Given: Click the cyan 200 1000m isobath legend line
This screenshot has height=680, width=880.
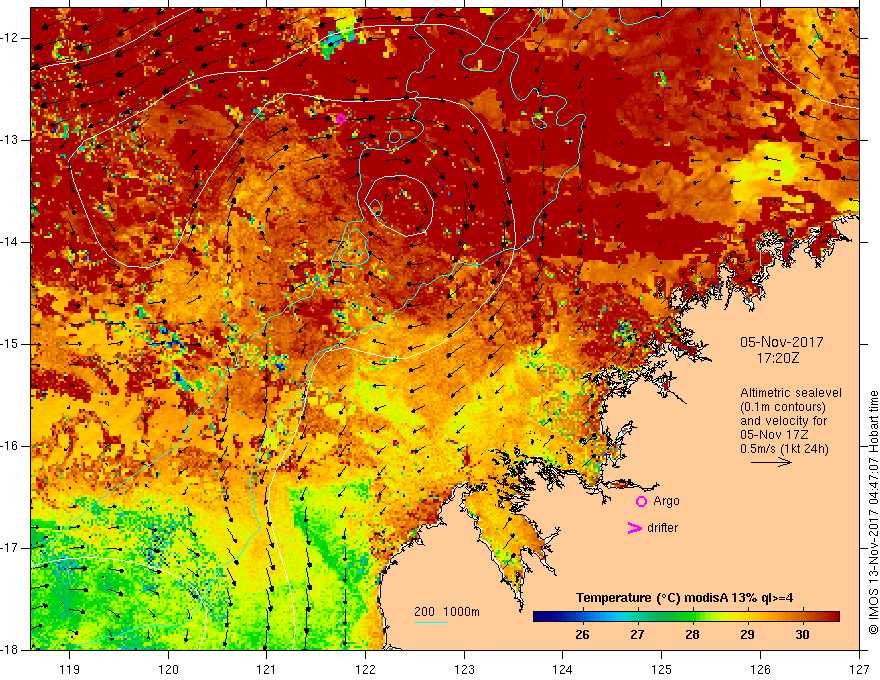Looking at the screenshot, I should (x=430, y=622).
